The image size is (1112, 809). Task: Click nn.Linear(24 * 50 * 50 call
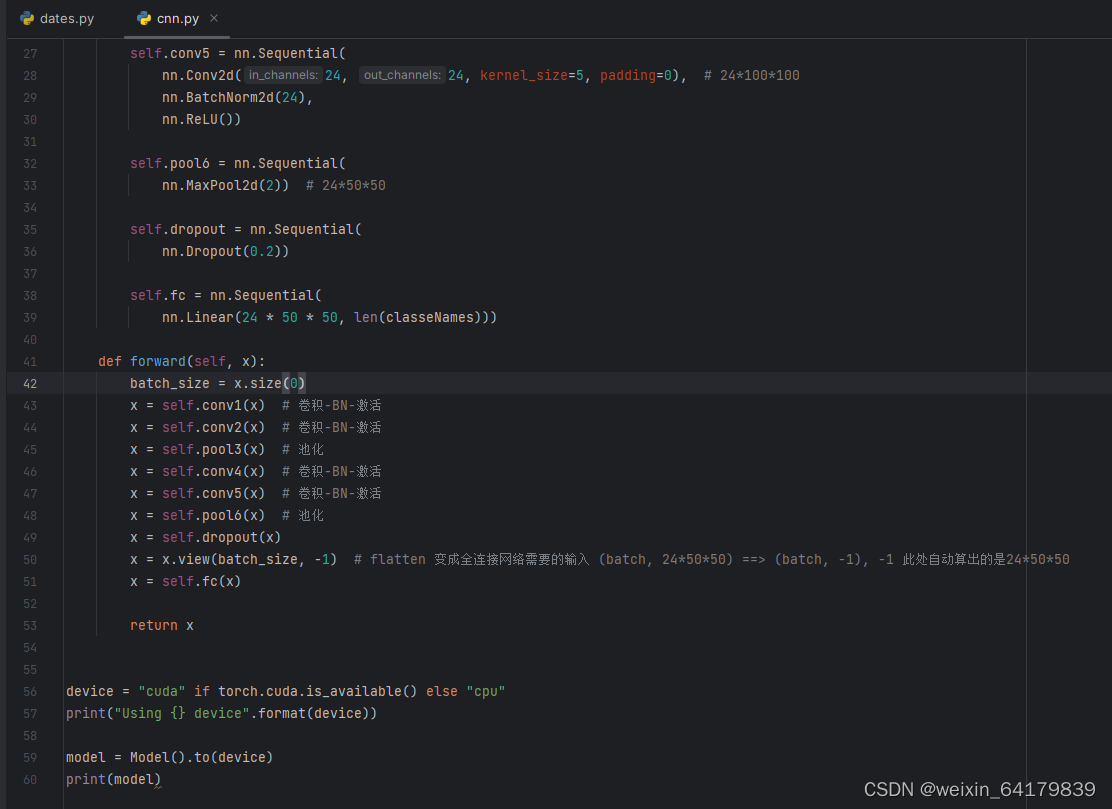[250, 318]
